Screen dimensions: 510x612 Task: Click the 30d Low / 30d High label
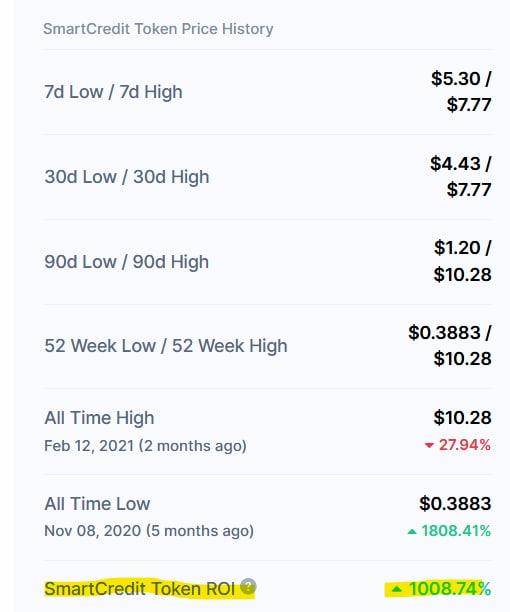tap(127, 177)
